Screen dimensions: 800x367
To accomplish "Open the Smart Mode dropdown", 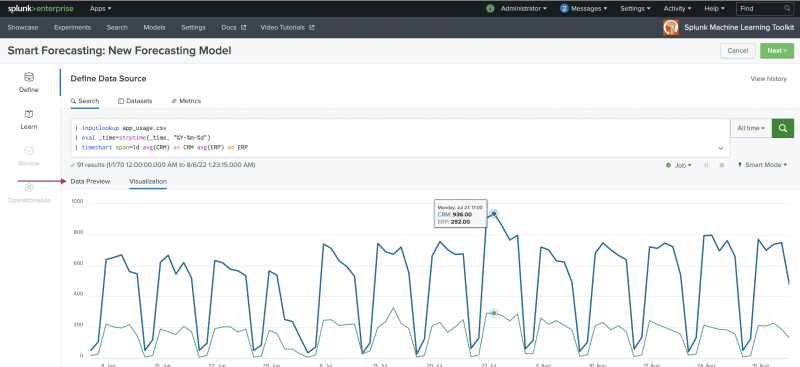I will 762,165.
